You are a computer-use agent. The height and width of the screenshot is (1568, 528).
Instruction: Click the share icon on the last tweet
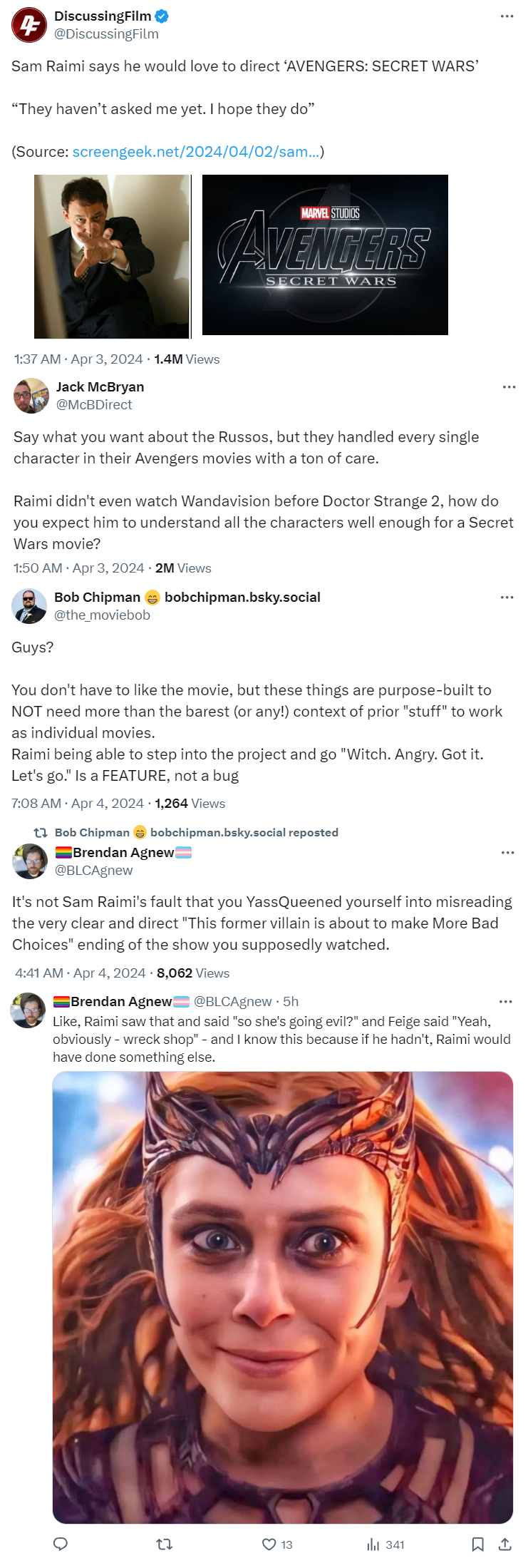pyautogui.click(x=505, y=1544)
